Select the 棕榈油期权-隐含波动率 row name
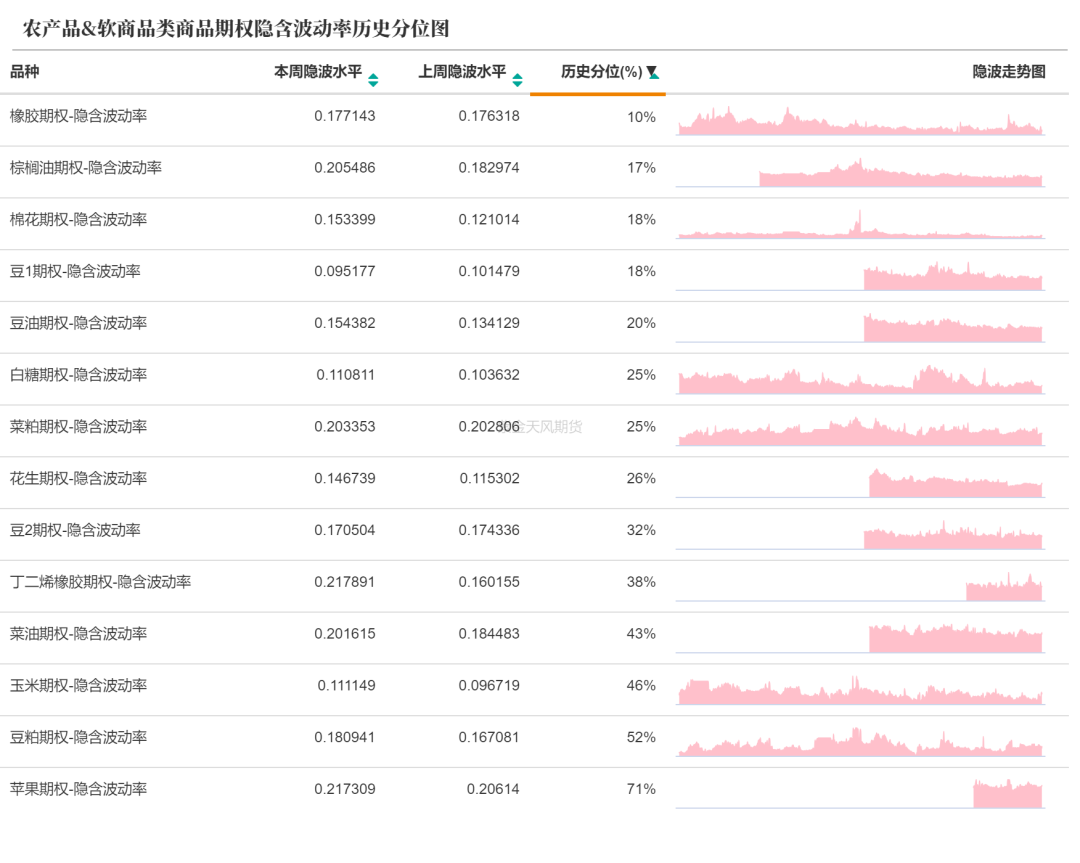 [x=86, y=167]
